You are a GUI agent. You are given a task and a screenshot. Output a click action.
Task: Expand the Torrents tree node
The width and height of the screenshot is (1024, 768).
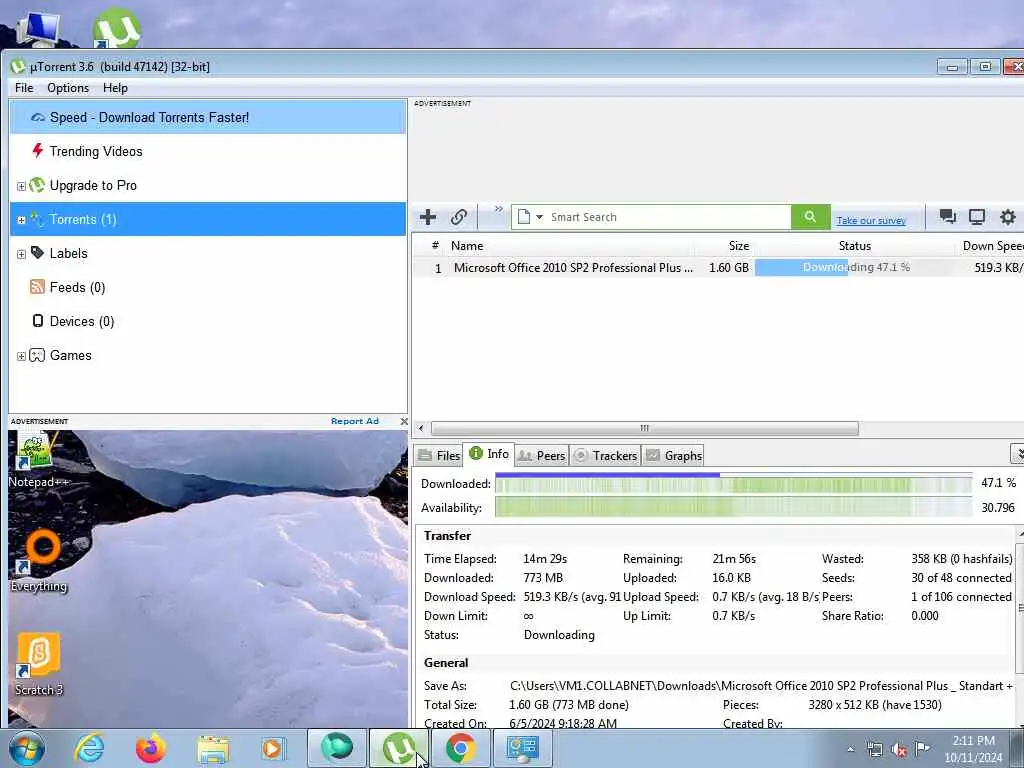22,221
